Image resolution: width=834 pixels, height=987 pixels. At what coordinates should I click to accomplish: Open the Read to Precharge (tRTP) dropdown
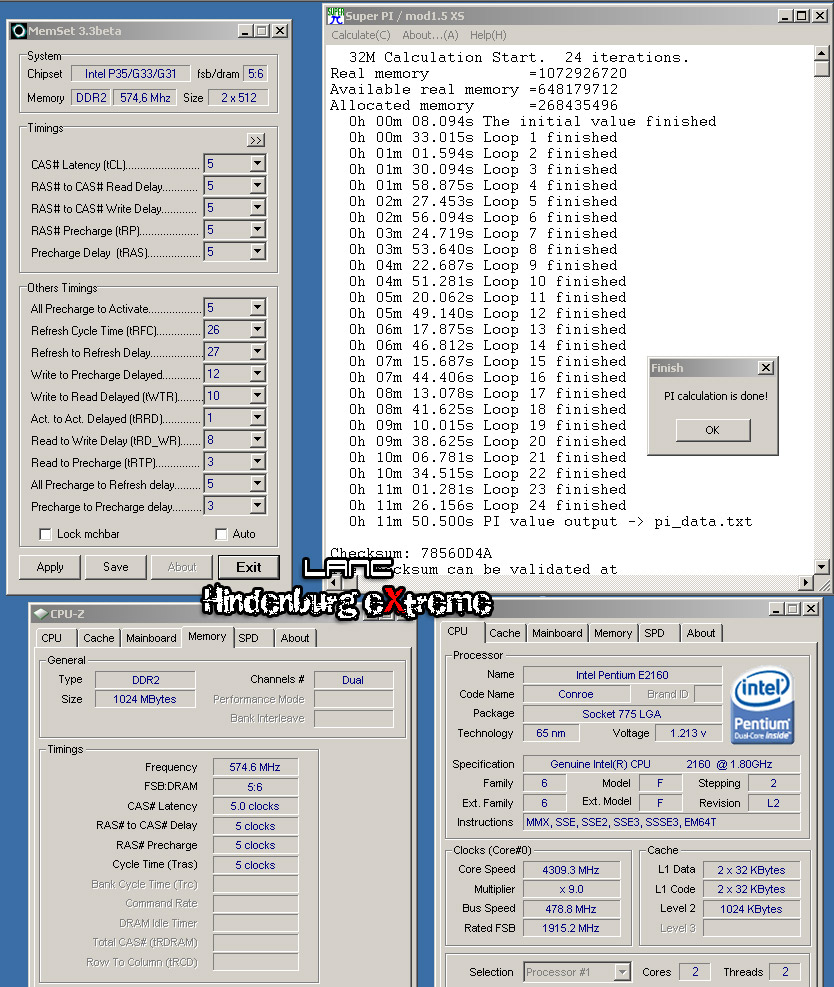pos(257,462)
